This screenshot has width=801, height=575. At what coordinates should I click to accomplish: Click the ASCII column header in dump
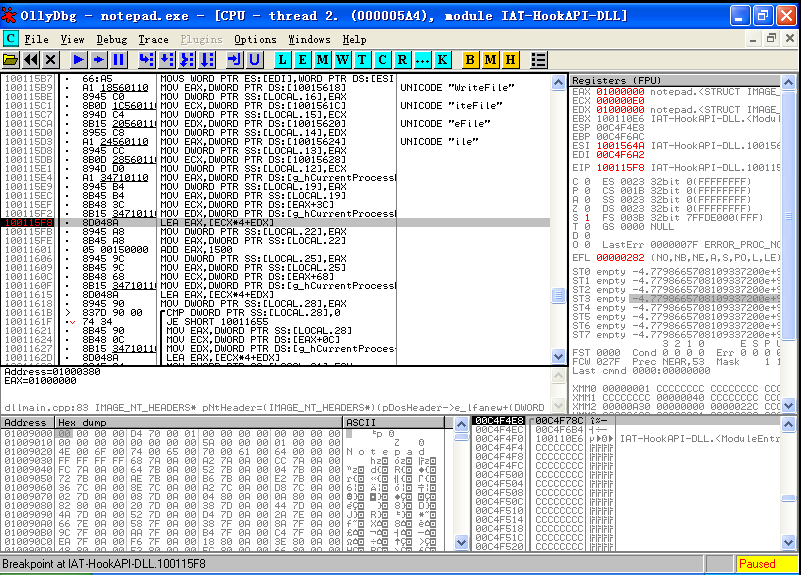[x=394, y=423]
